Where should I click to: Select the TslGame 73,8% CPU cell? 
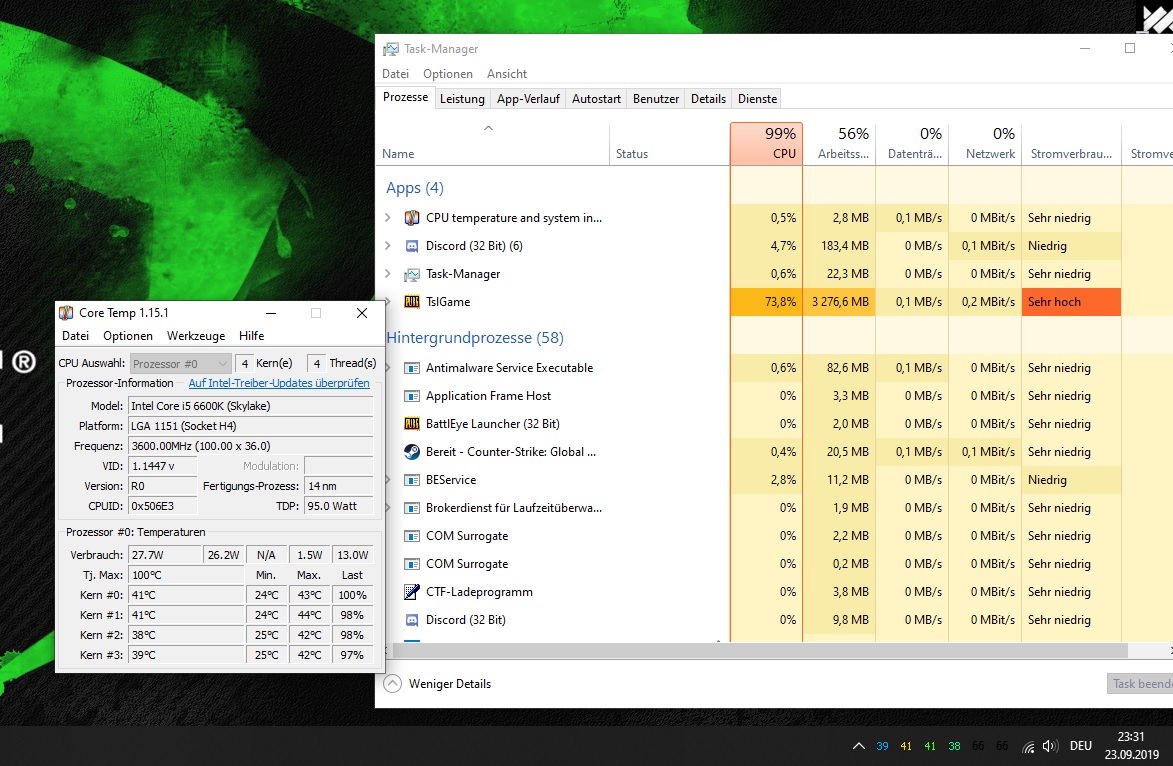[766, 301]
